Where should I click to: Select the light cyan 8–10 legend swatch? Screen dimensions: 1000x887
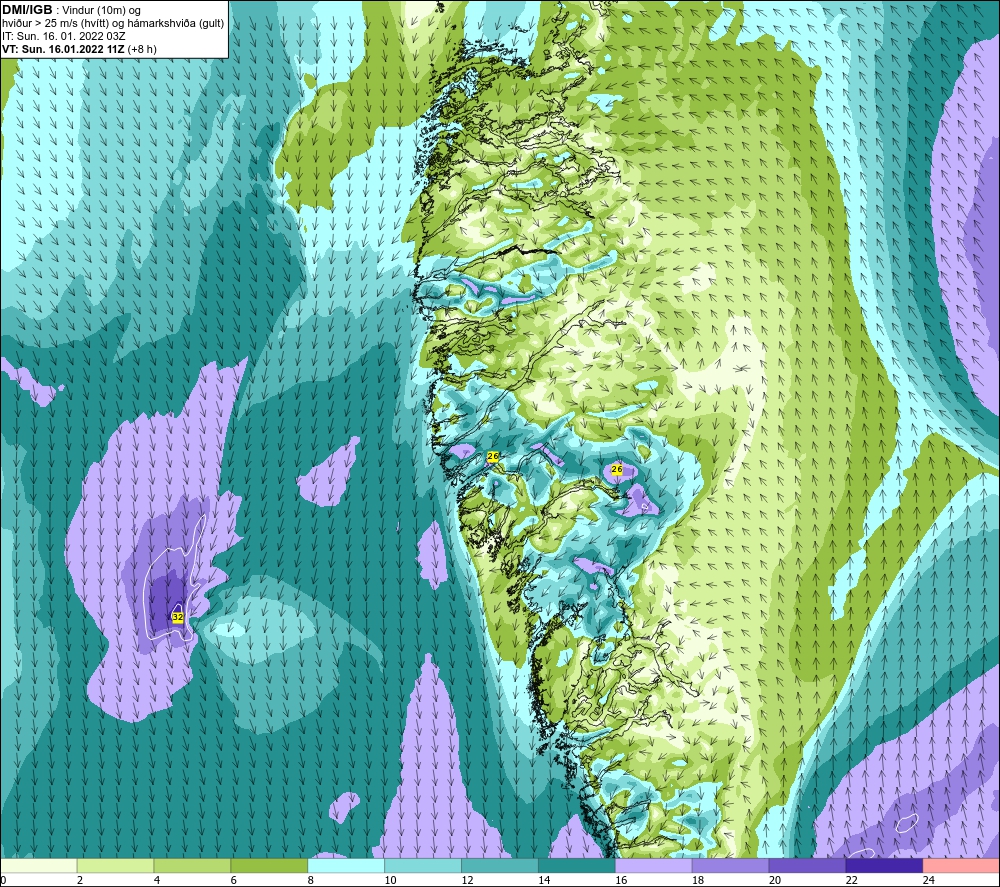pyautogui.click(x=346, y=865)
